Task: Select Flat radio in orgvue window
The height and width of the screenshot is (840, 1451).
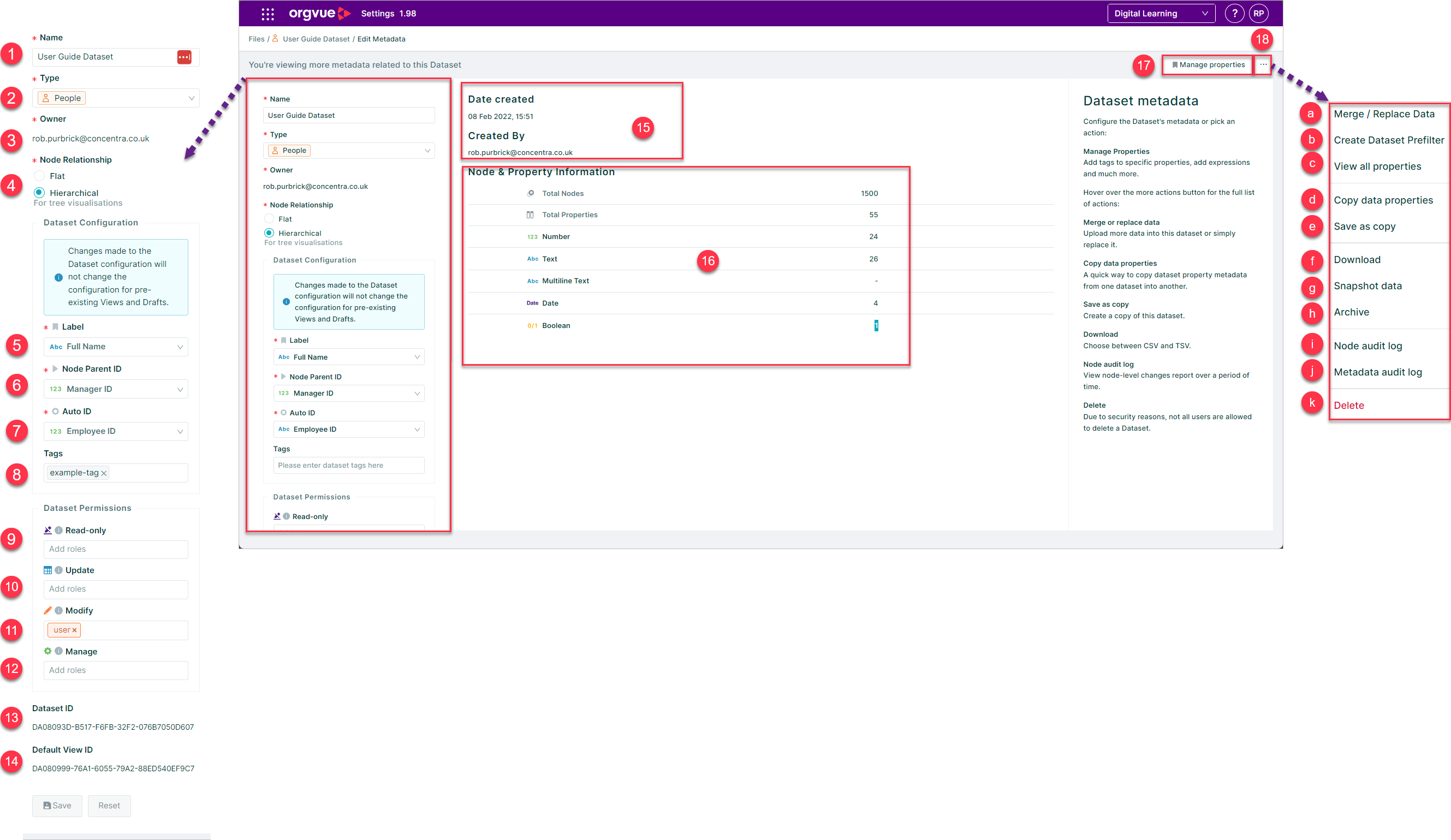Action: pos(269,219)
